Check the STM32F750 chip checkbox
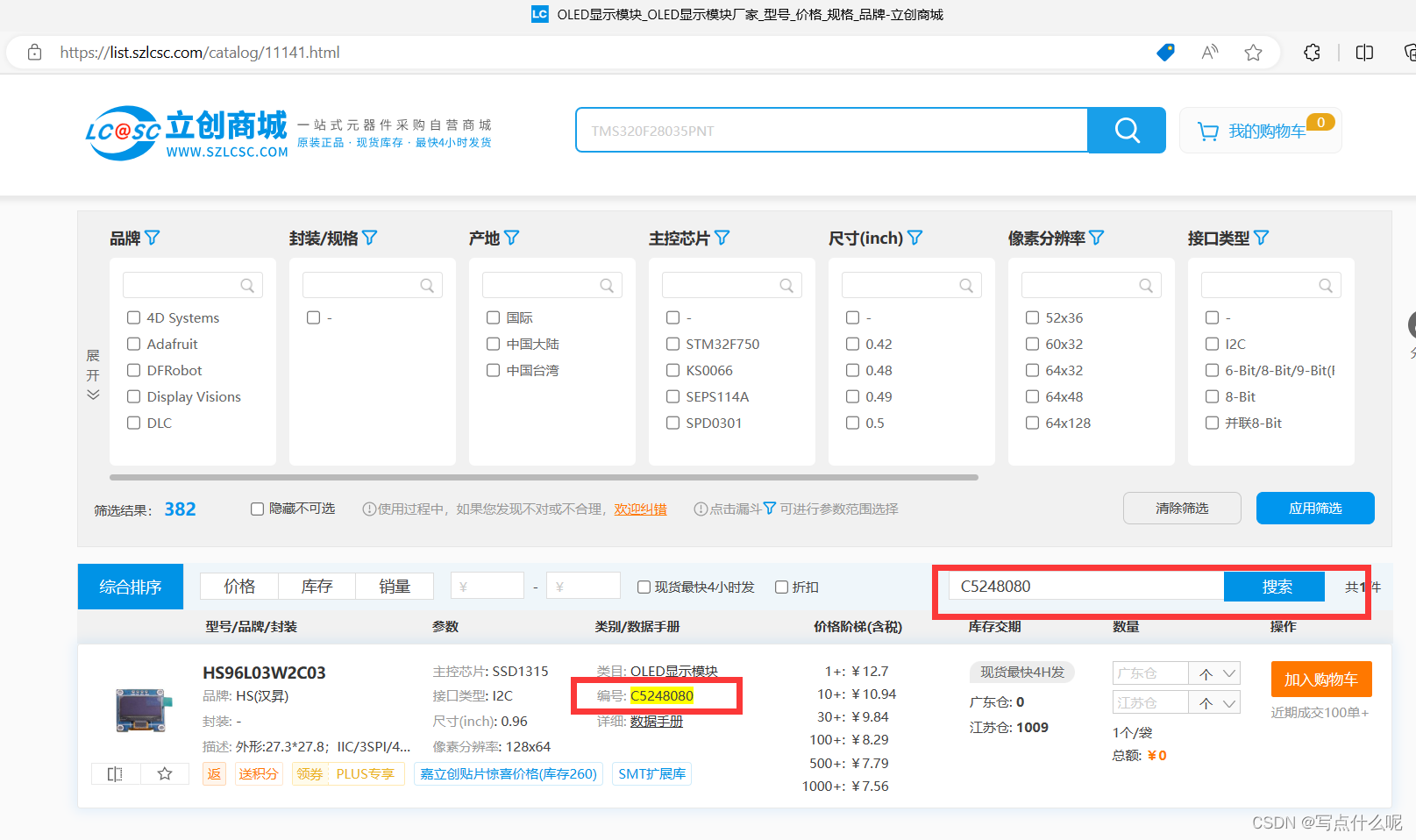 [673, 344]
